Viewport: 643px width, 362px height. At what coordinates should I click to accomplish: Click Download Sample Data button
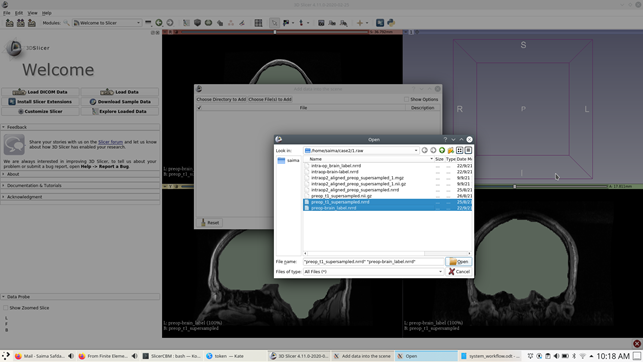pos(120,102)
